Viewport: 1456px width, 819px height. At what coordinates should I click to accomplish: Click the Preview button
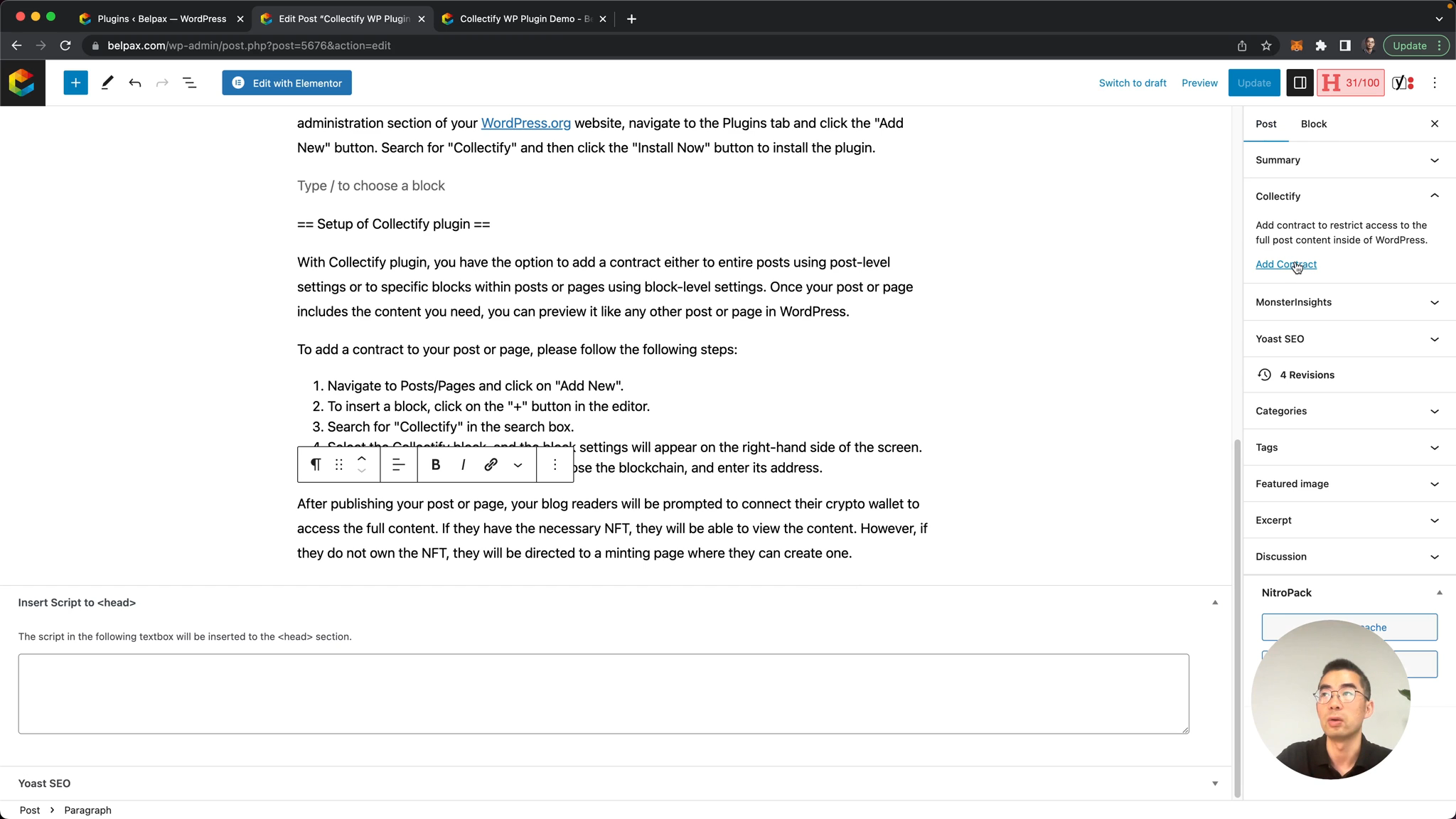click(1199, 83)
